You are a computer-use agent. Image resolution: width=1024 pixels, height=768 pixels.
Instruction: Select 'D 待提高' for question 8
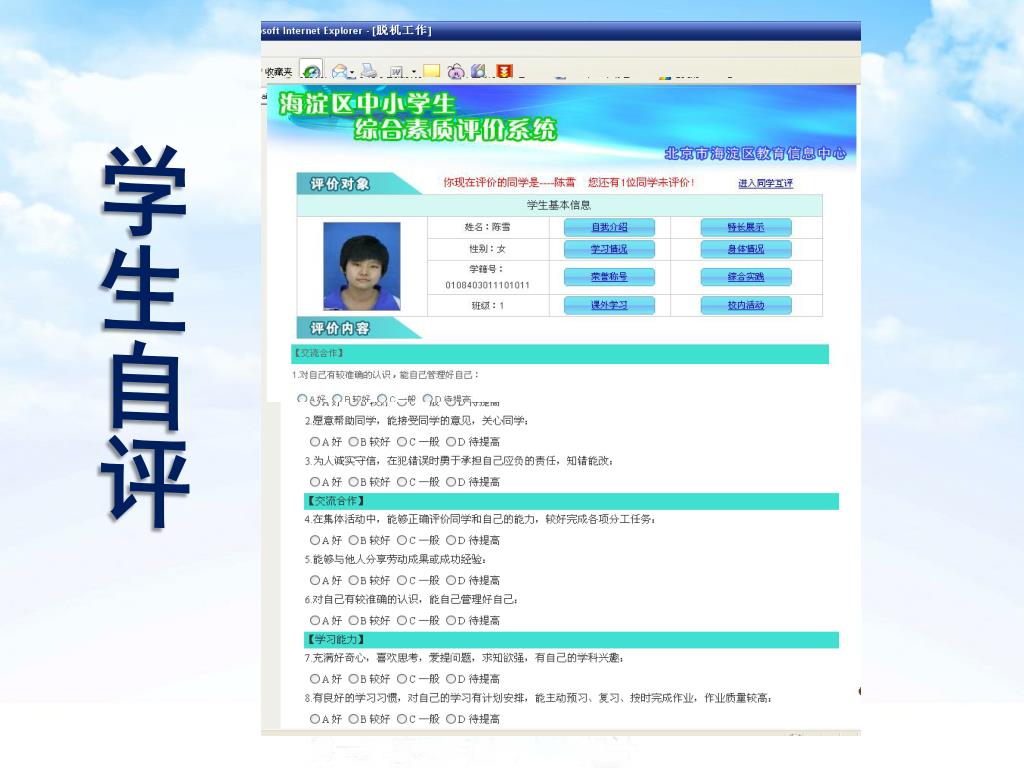(x=451, y=718)
